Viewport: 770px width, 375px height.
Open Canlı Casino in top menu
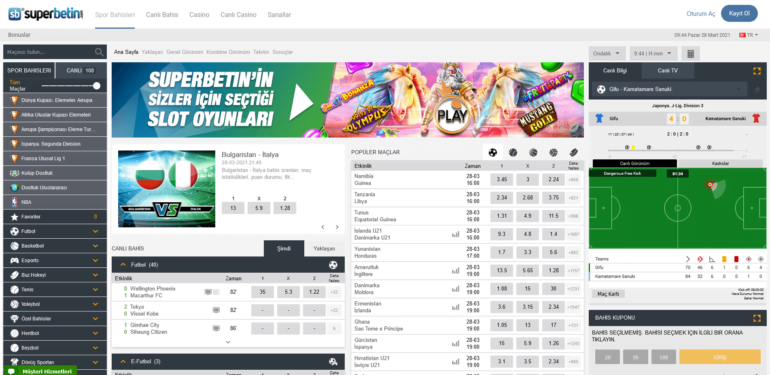(238, 15)
